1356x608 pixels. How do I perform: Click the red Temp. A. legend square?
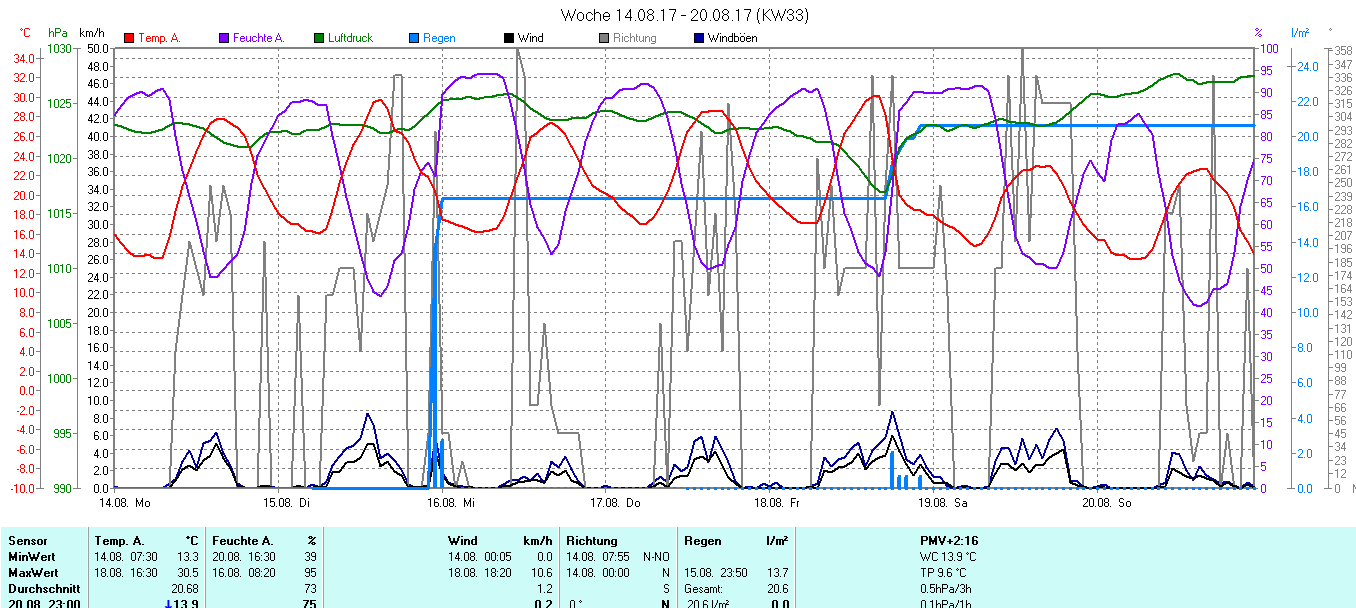coord(129,38)
